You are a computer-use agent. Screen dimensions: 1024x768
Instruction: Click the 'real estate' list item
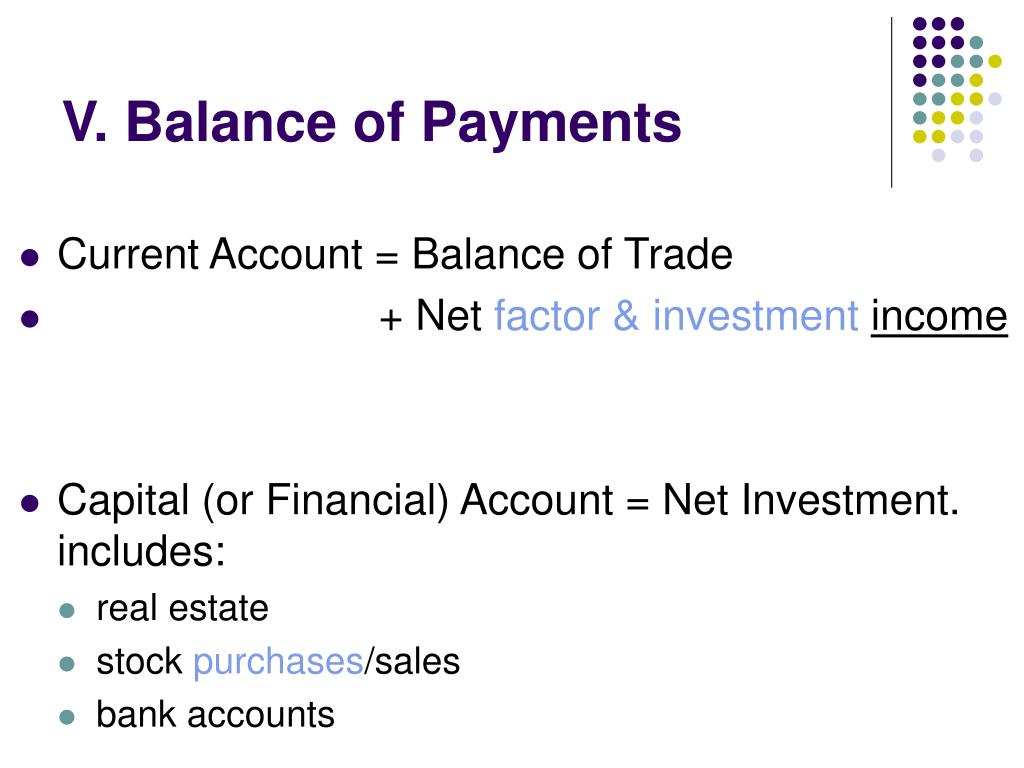[x=182, y=609]
